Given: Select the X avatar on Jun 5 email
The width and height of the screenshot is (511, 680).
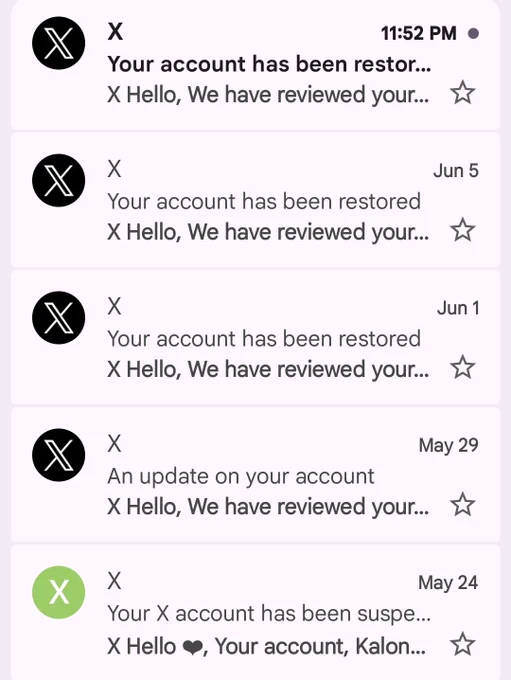Looking at the screenshot, I should click(x=59, y=180).
